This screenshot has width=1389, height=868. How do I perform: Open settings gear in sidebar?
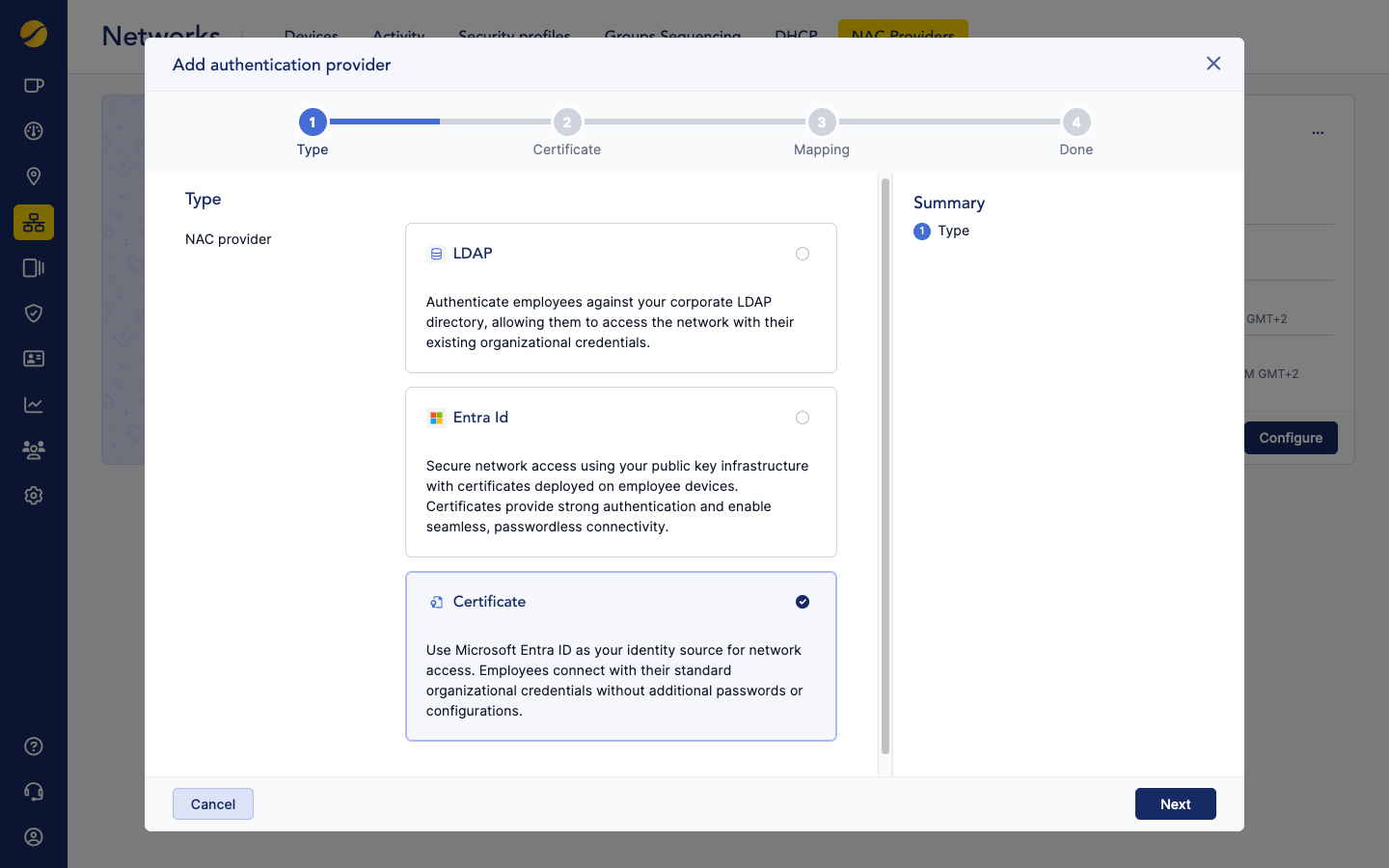point(34,496)
